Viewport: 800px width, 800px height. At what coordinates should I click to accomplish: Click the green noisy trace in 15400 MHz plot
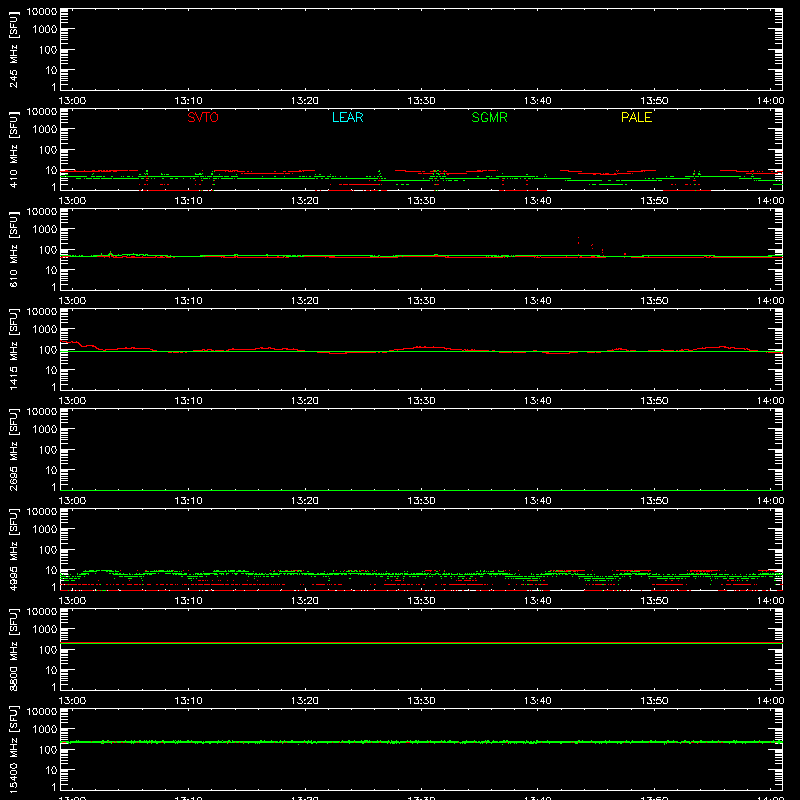(421, 742)
